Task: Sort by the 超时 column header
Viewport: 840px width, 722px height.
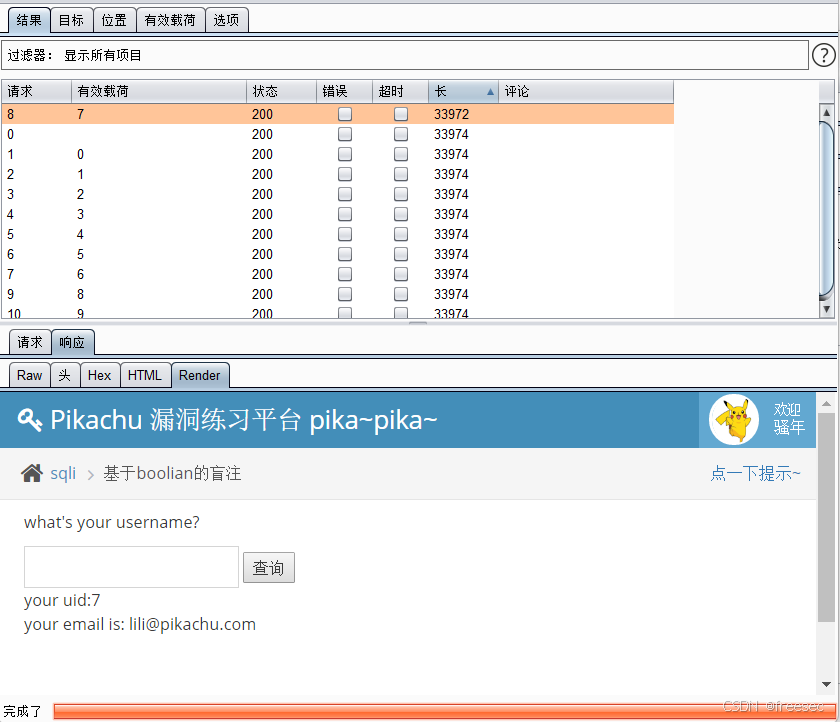Action: pos(401,92)
